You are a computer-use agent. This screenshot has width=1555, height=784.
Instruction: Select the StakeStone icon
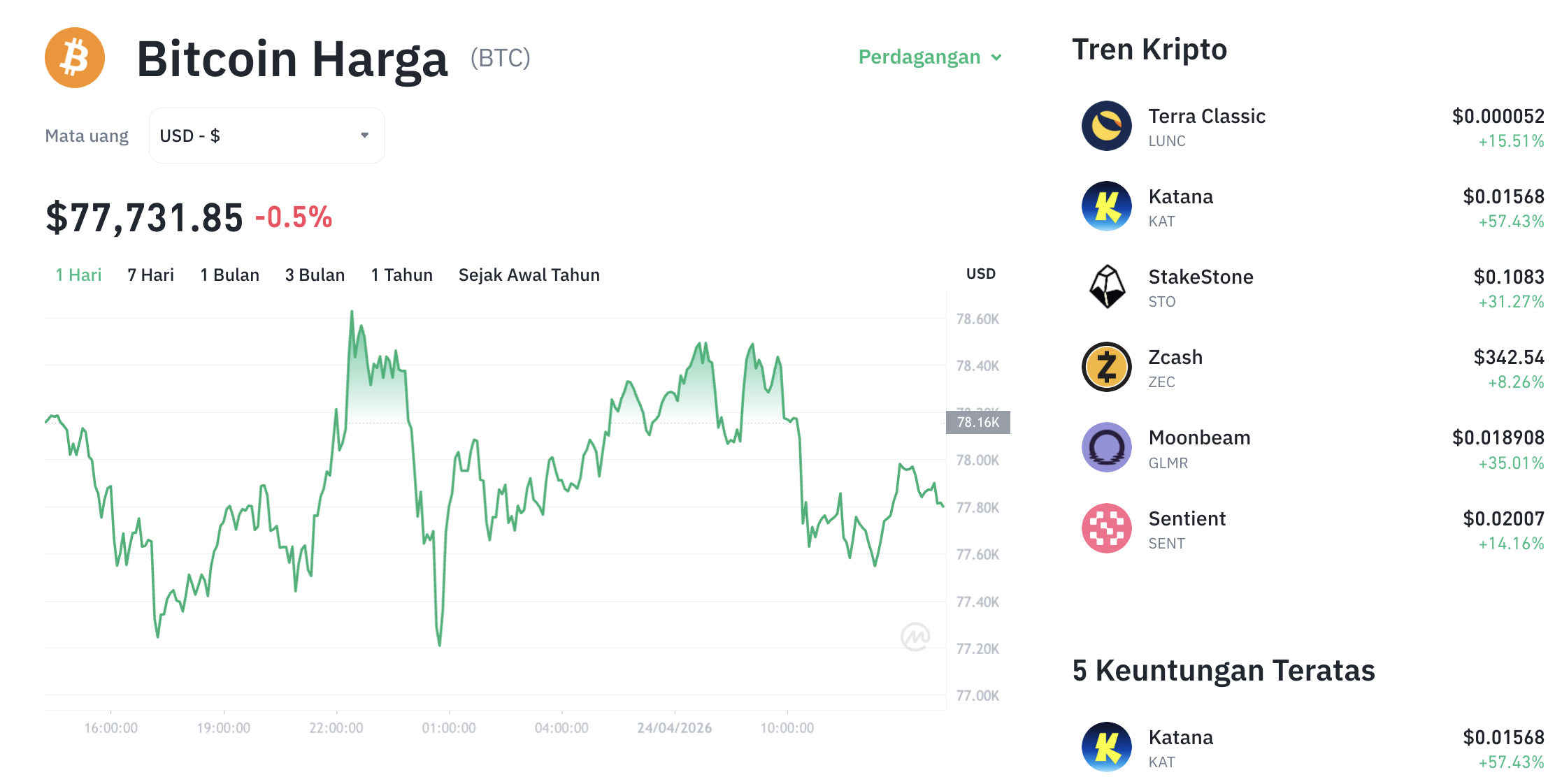tap(1107, 287)
